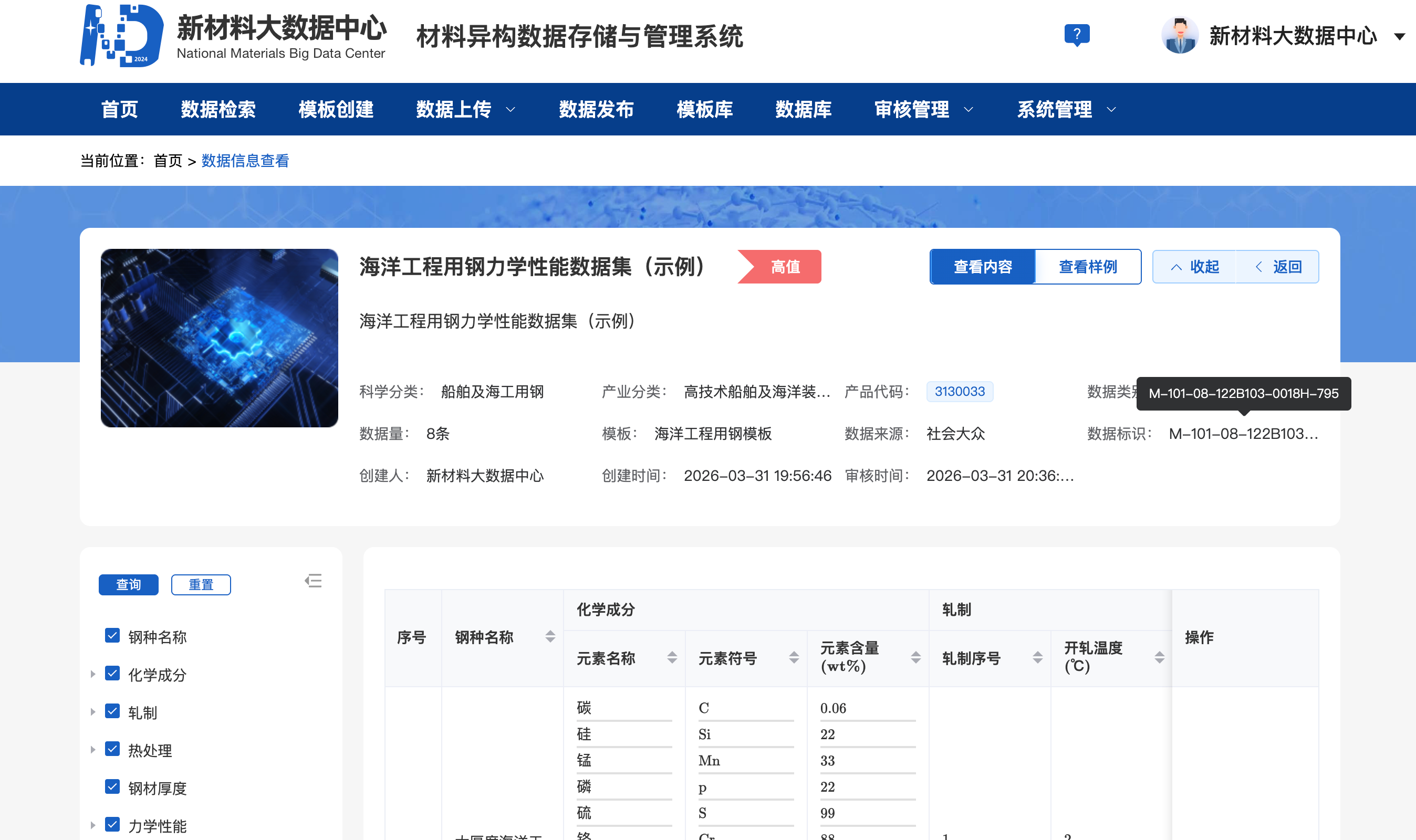Click the 返回 button
This screenshot has height=840, width=1416.
click(x=1278, y=267)
